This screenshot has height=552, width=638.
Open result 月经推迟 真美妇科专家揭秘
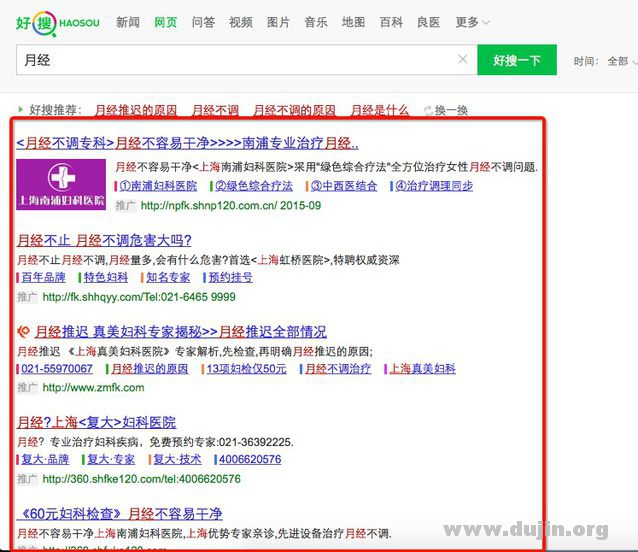tap(181, 332)
